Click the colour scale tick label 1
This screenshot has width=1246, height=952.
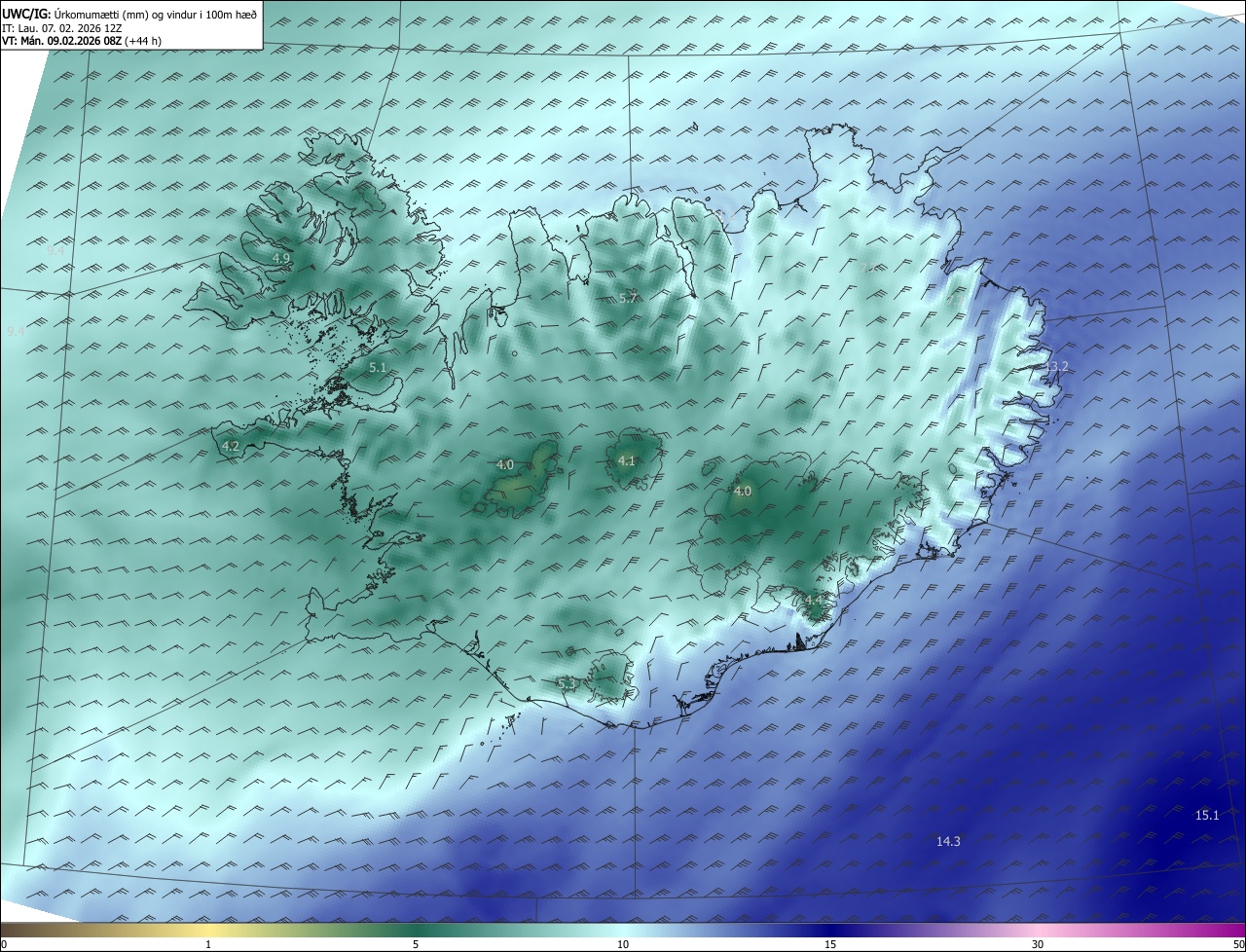pos(208,944)
